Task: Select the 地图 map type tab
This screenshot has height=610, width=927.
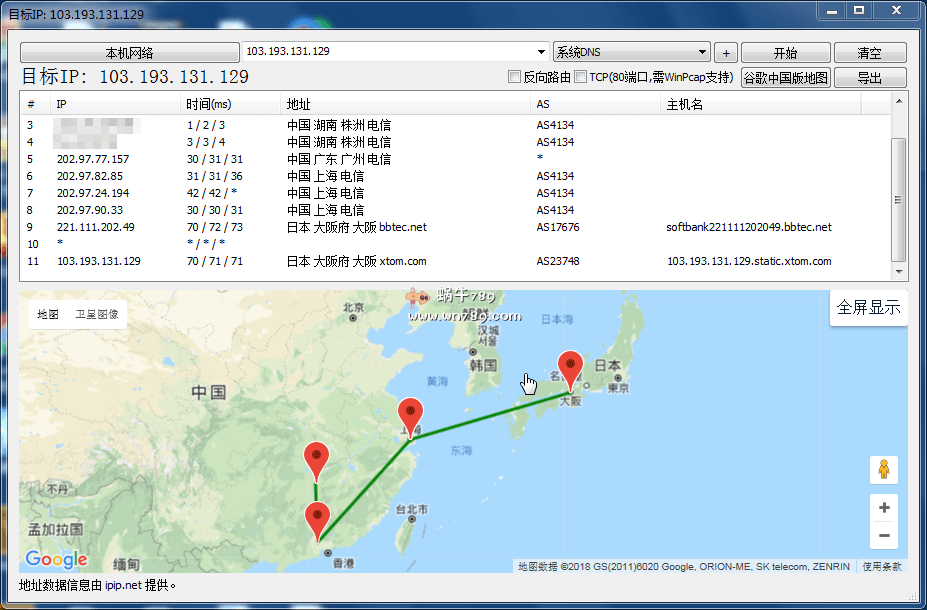Action: (x=48, y=314)
